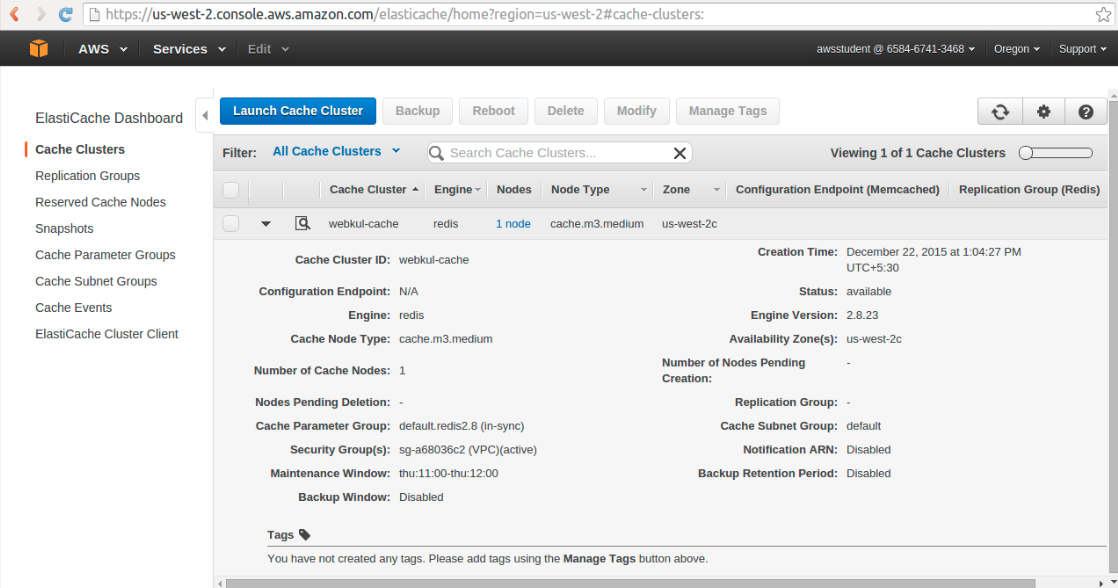The image size is (1118, 588).
Task: Click the Tags label icon
Action: pyautogui.click(x=304, y=535)
